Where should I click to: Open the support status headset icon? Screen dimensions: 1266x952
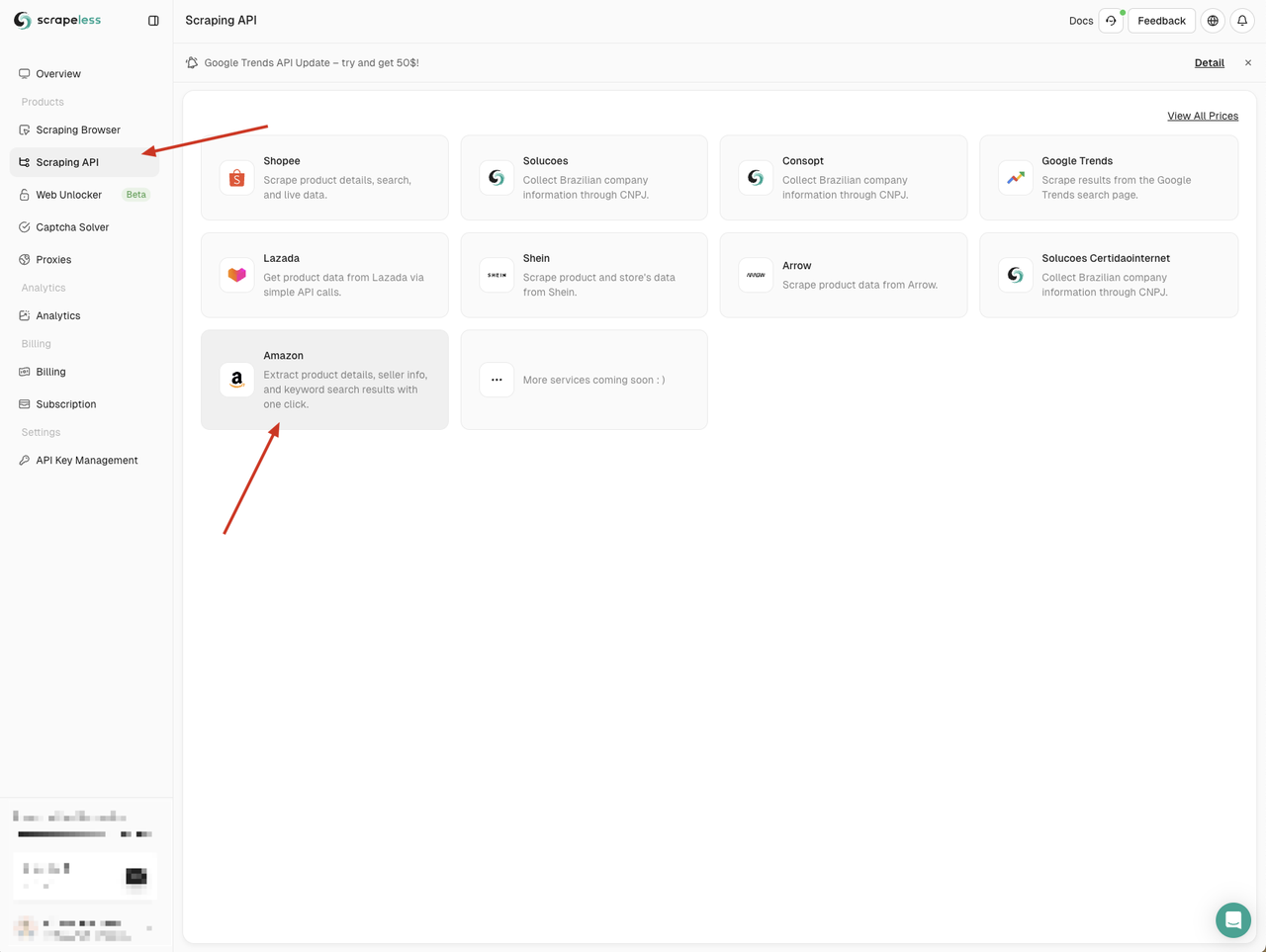(1111, 21)
